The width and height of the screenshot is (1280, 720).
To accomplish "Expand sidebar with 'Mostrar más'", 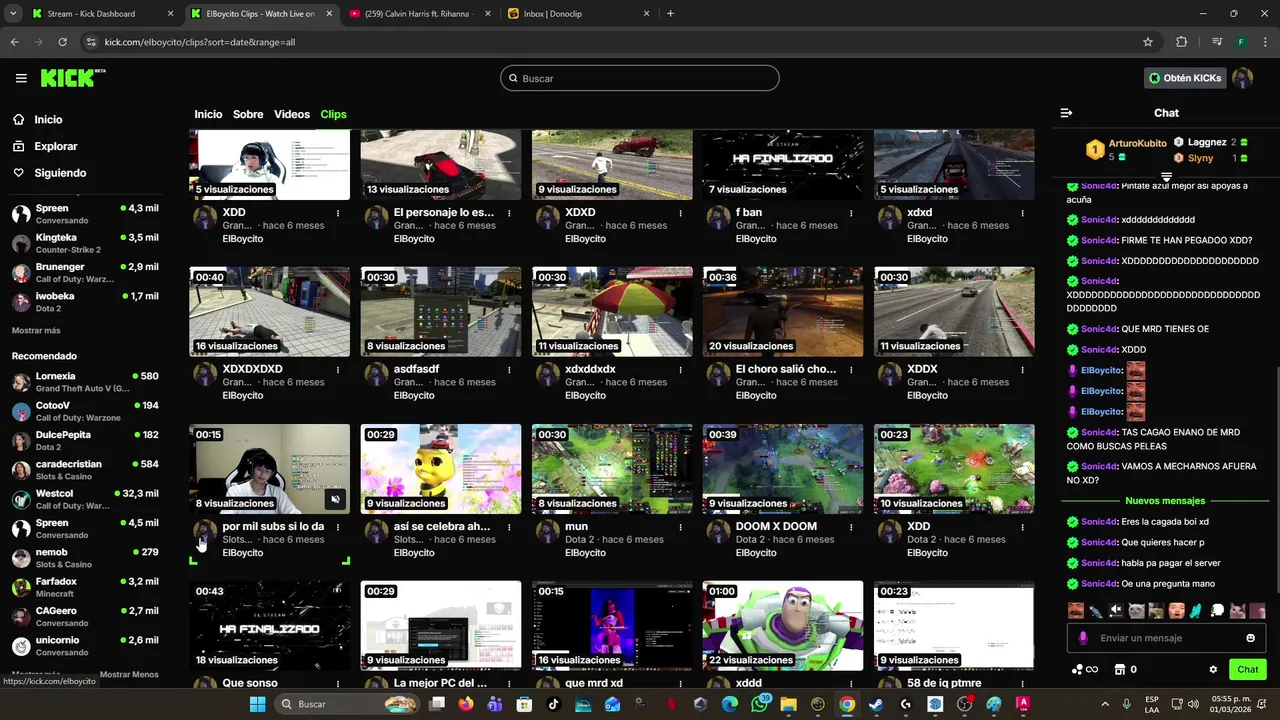I will (x=36, y=330).
